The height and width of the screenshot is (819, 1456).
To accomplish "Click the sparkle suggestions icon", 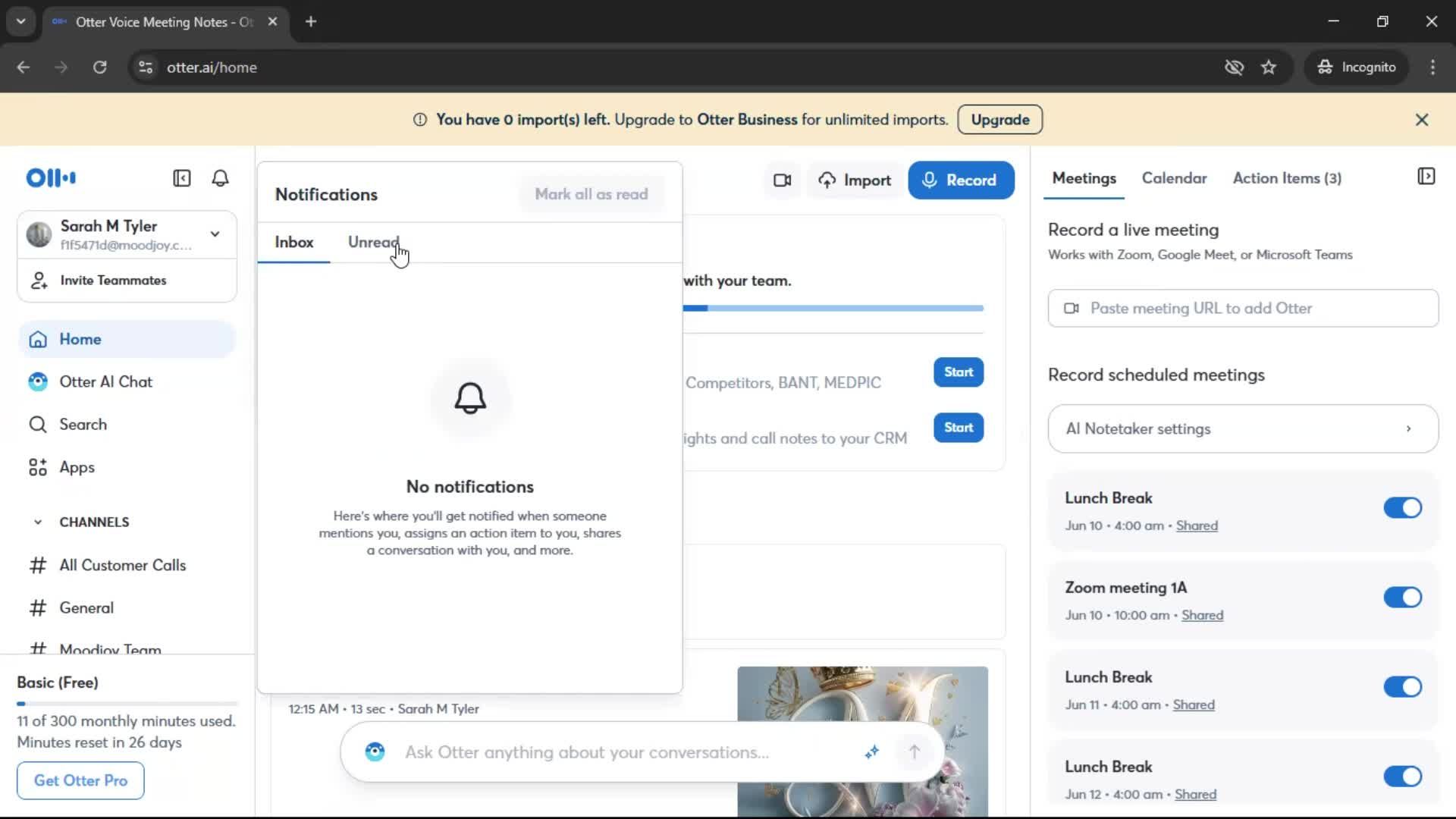I will pos(872,752).
